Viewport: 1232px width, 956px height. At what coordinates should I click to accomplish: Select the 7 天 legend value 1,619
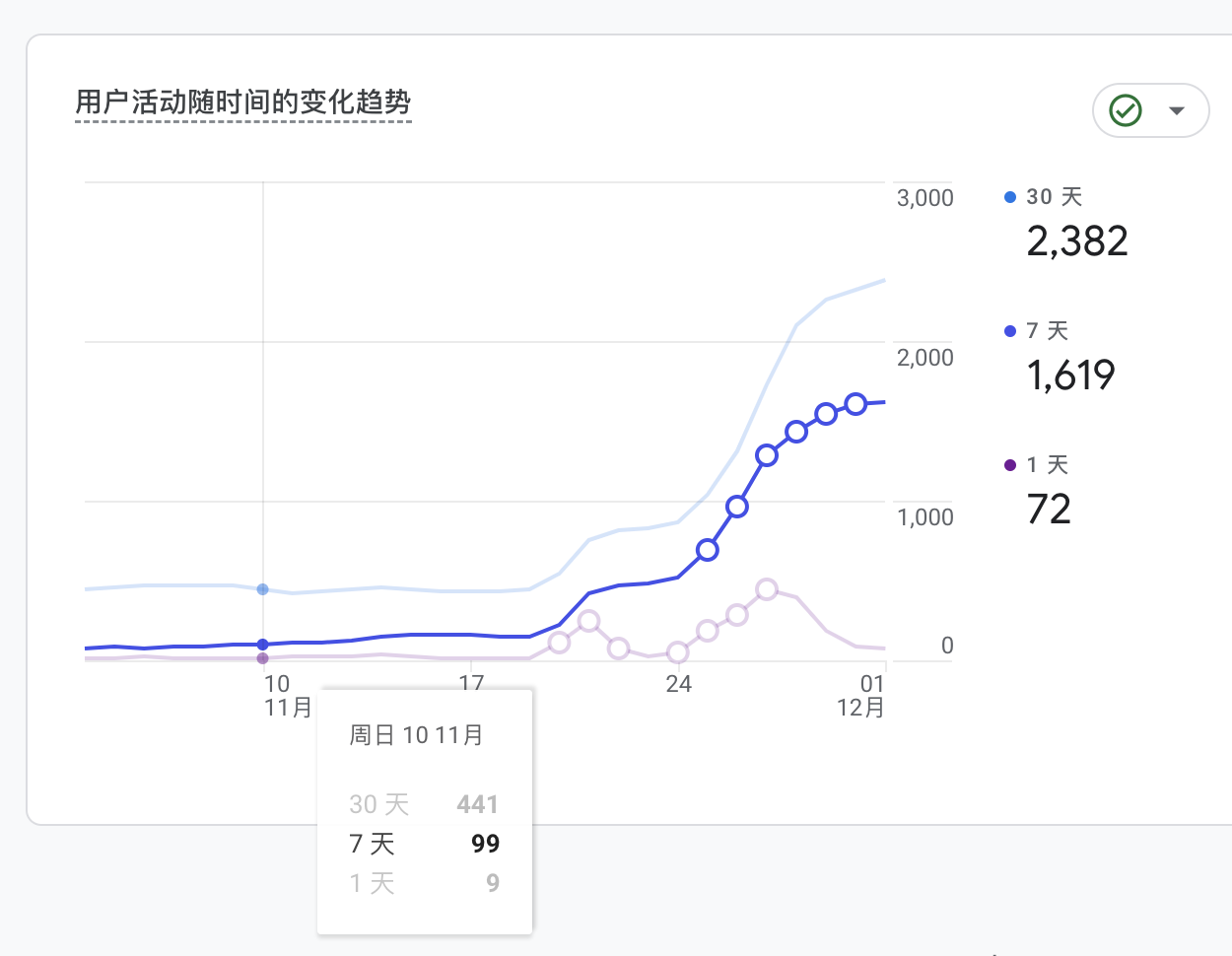click(x=1070, y=376)
